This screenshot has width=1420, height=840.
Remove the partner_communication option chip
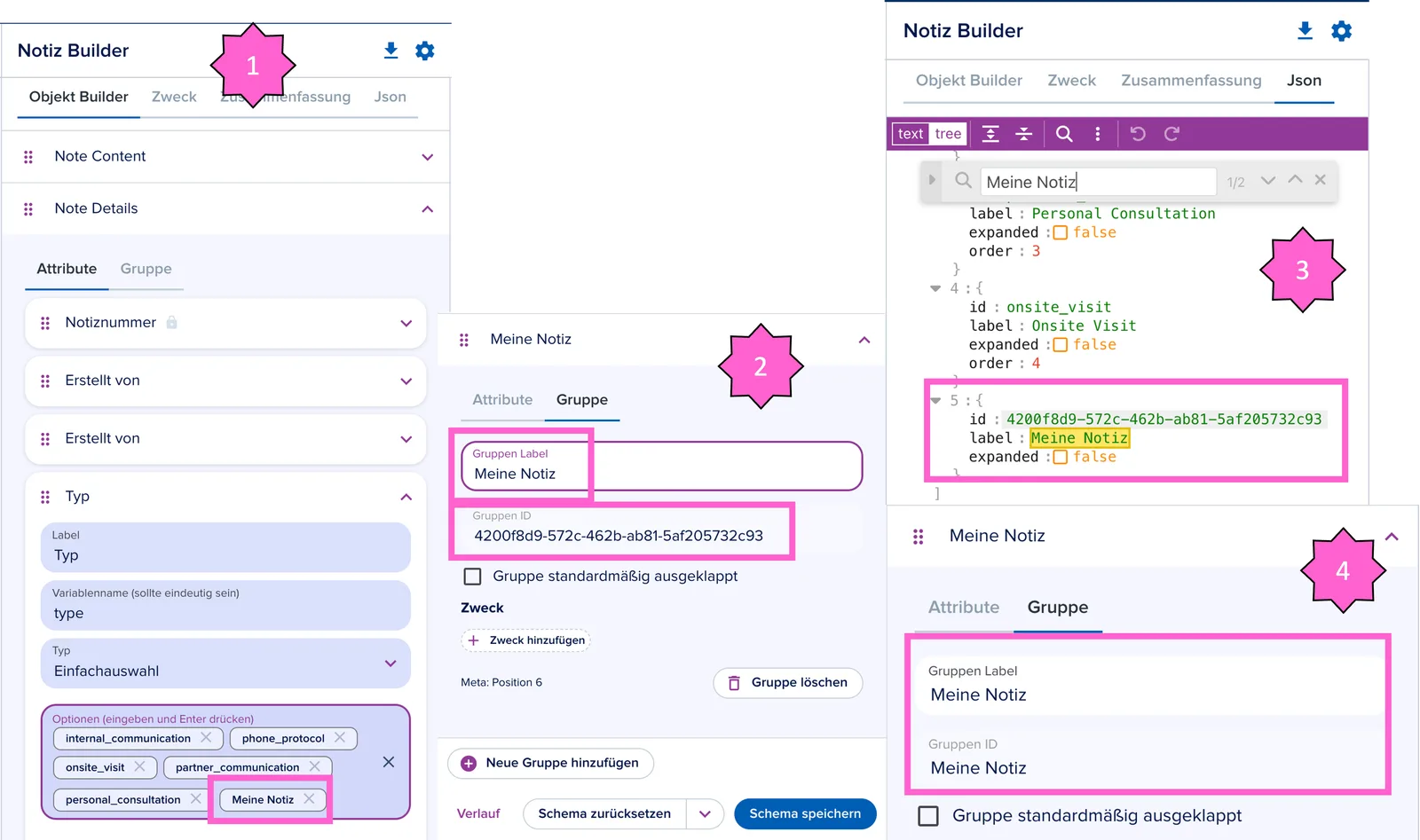coord(315,766)
